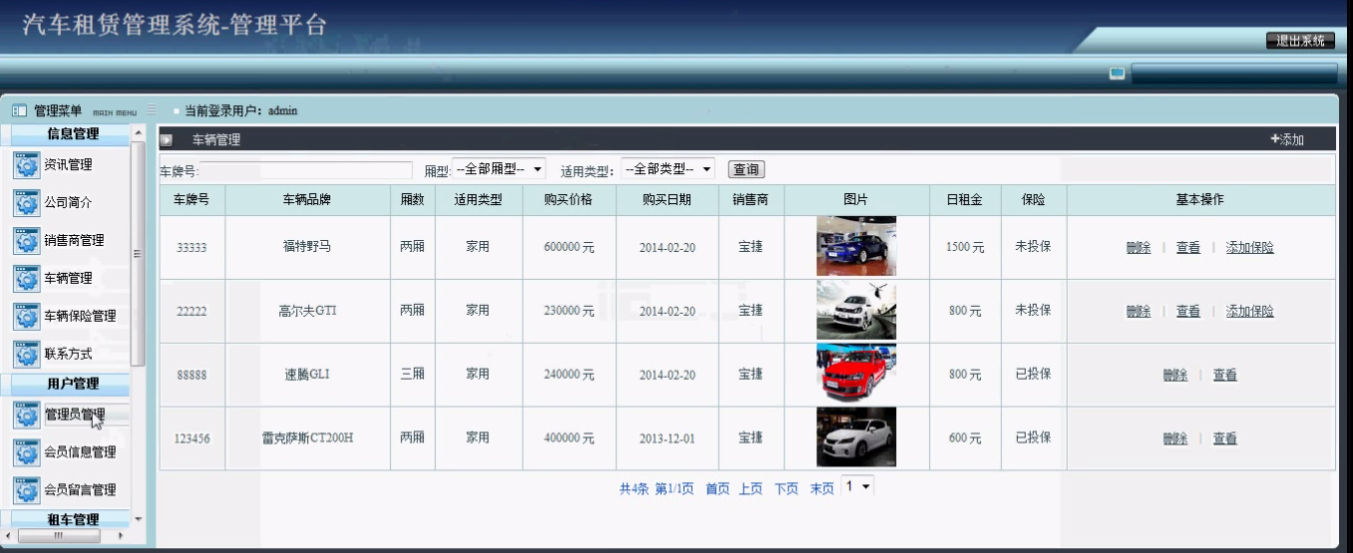This screenshot has width=1353, height=553.
Task: Open the 全部类型 dropdown
Action: (x=668, y=169)
